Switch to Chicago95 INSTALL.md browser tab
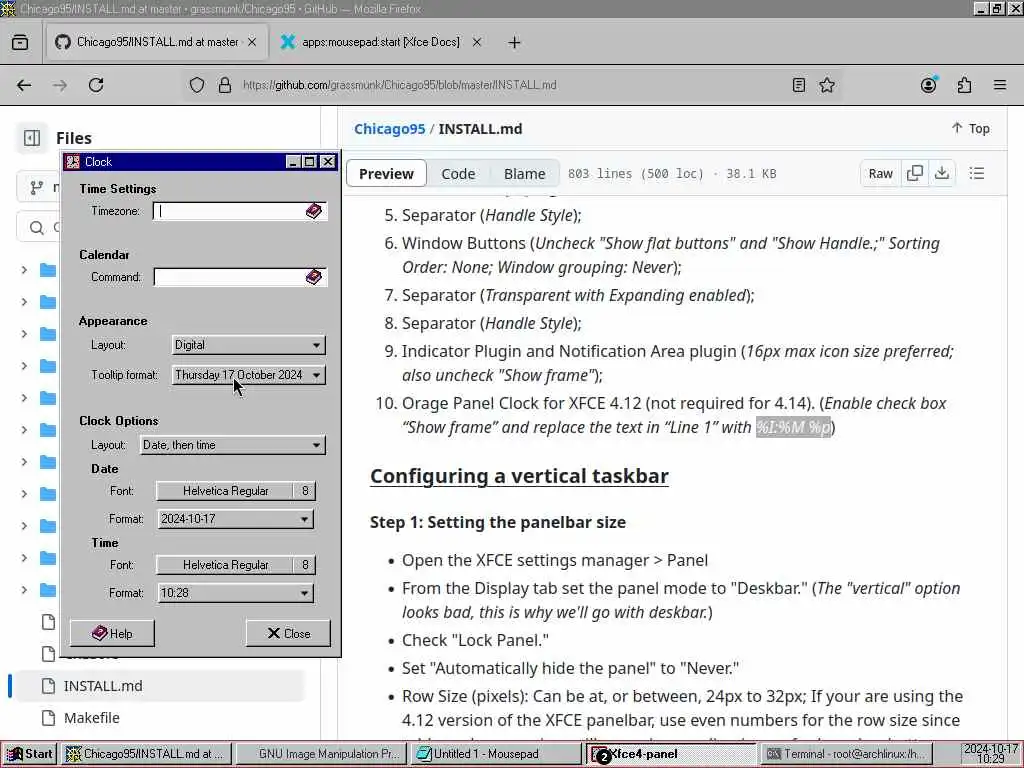 (x=155, y=42)
